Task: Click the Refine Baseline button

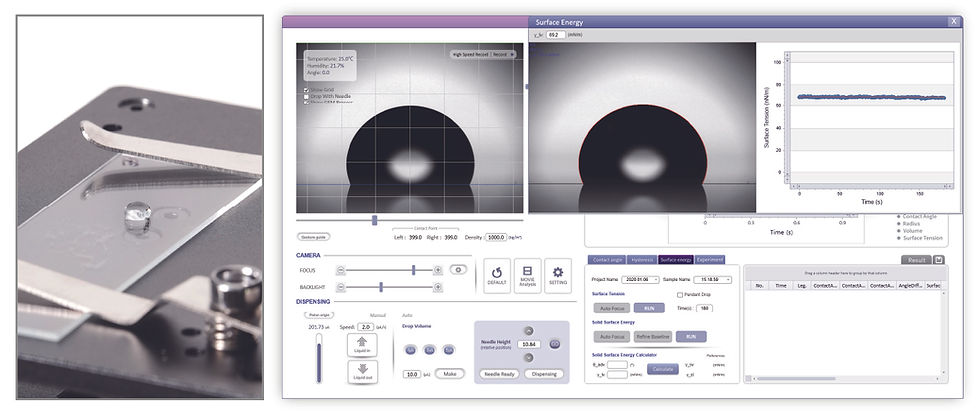Action: (653, 336)
